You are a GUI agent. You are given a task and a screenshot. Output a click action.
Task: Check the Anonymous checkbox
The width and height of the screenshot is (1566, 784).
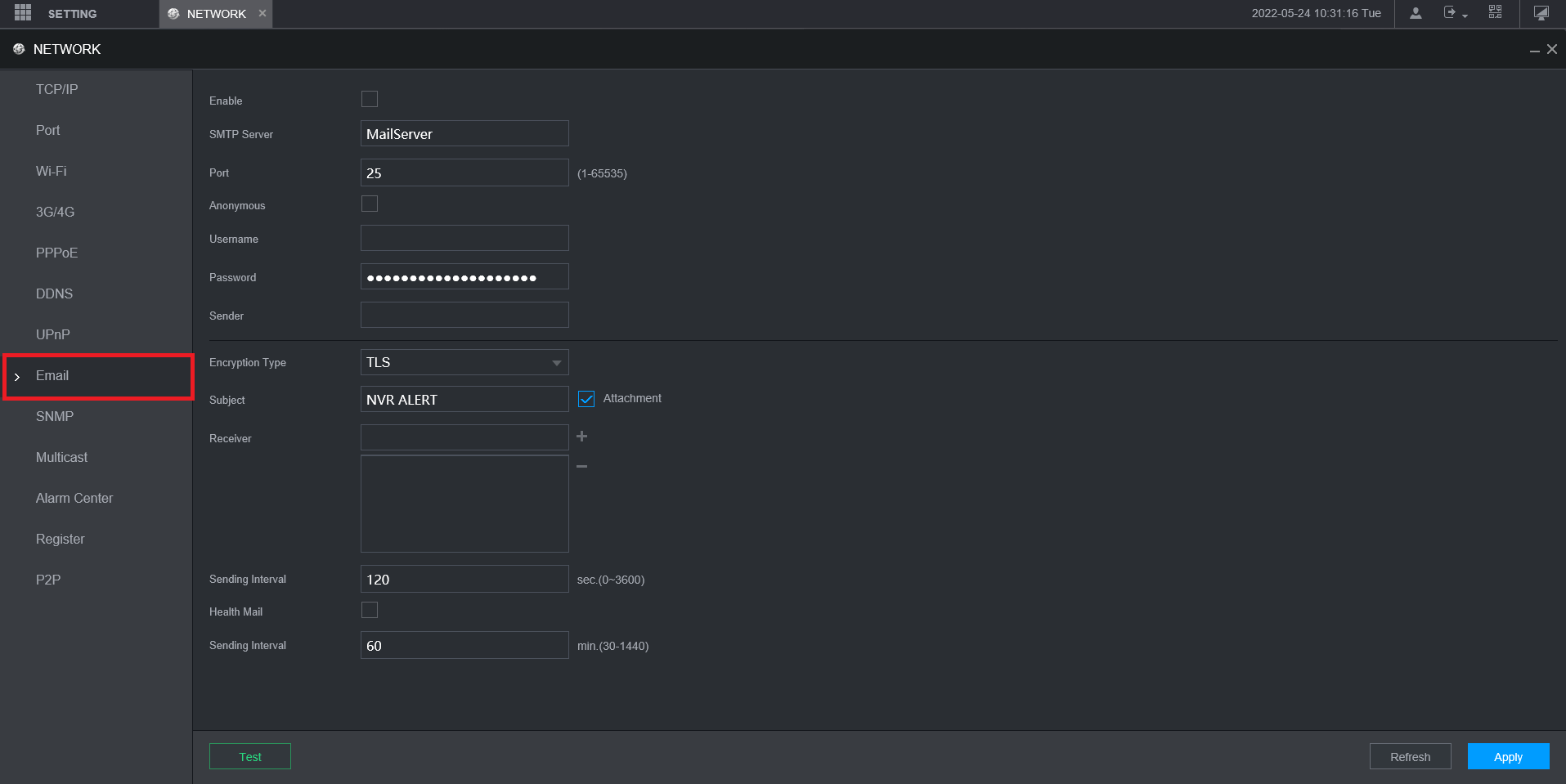click(370, 204)
